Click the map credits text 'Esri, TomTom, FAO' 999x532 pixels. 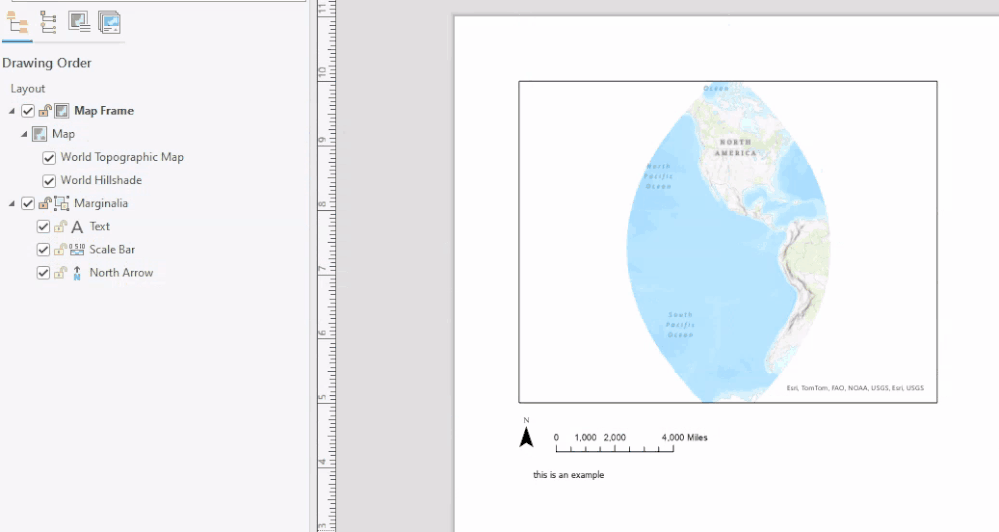click(x=855, y=387)
